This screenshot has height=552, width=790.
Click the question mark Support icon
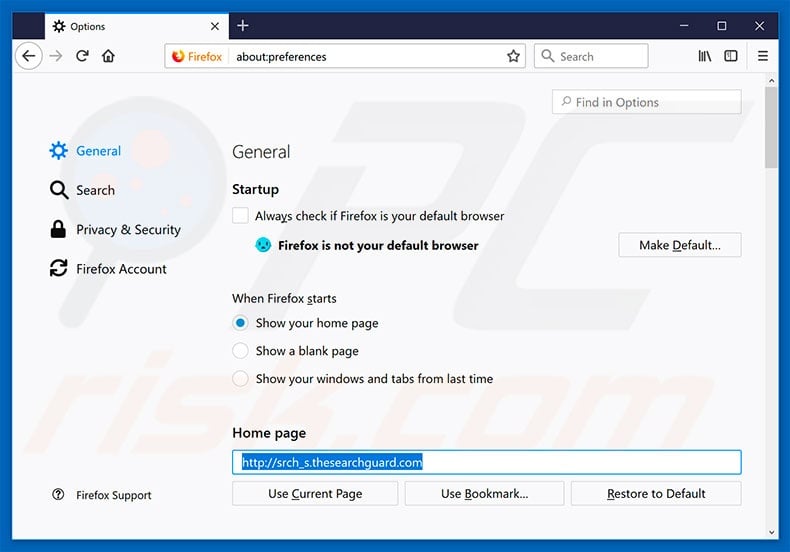pos(58,495)
